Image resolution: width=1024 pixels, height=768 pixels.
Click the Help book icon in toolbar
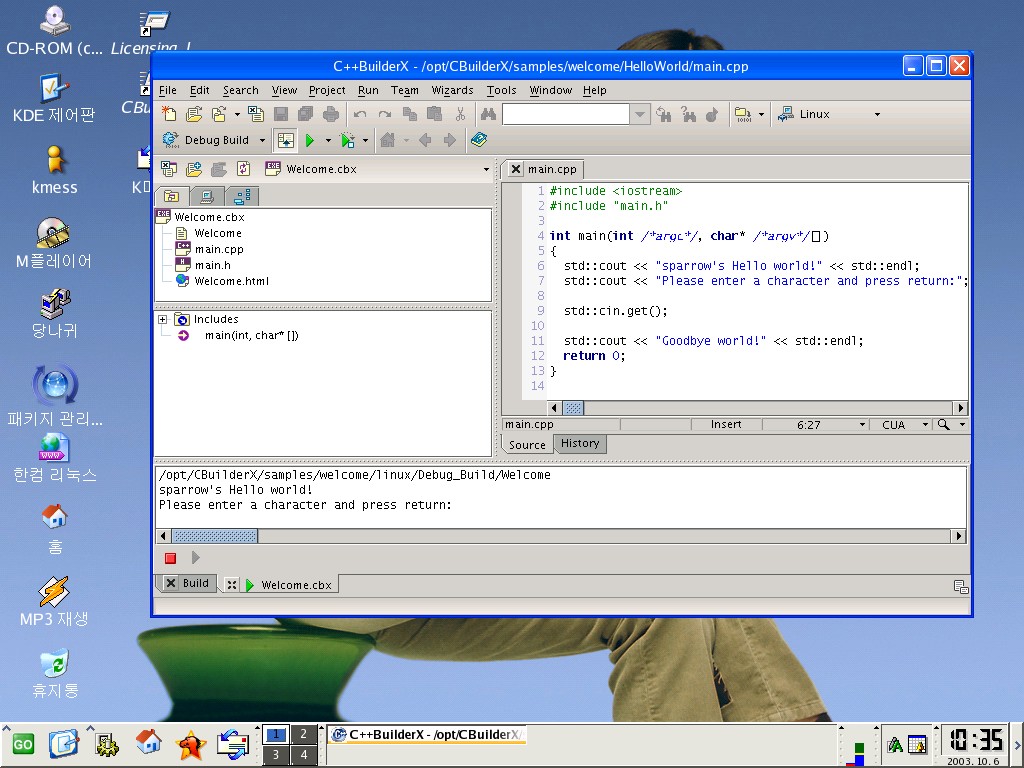[x=479, y=141]
